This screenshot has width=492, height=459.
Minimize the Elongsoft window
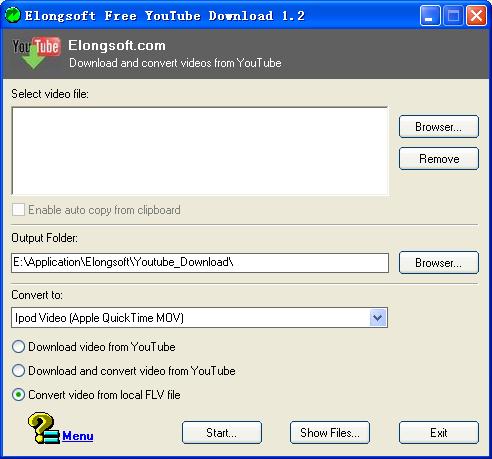tap(430, 15)
